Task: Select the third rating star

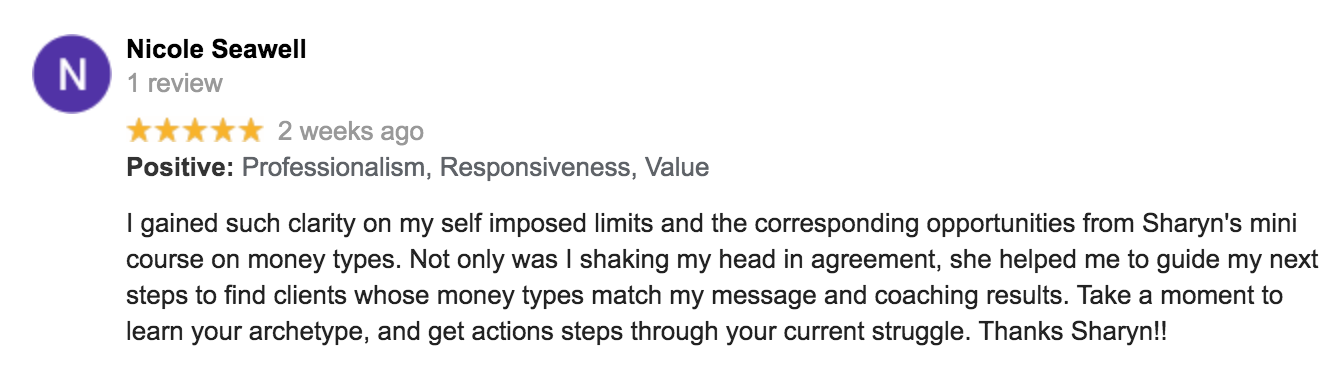Action: click(x=194, y=132)
